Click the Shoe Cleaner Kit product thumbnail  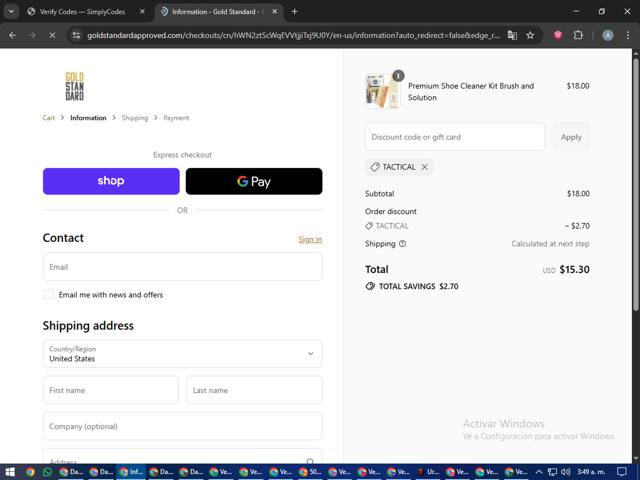click(x=381, y=91)
